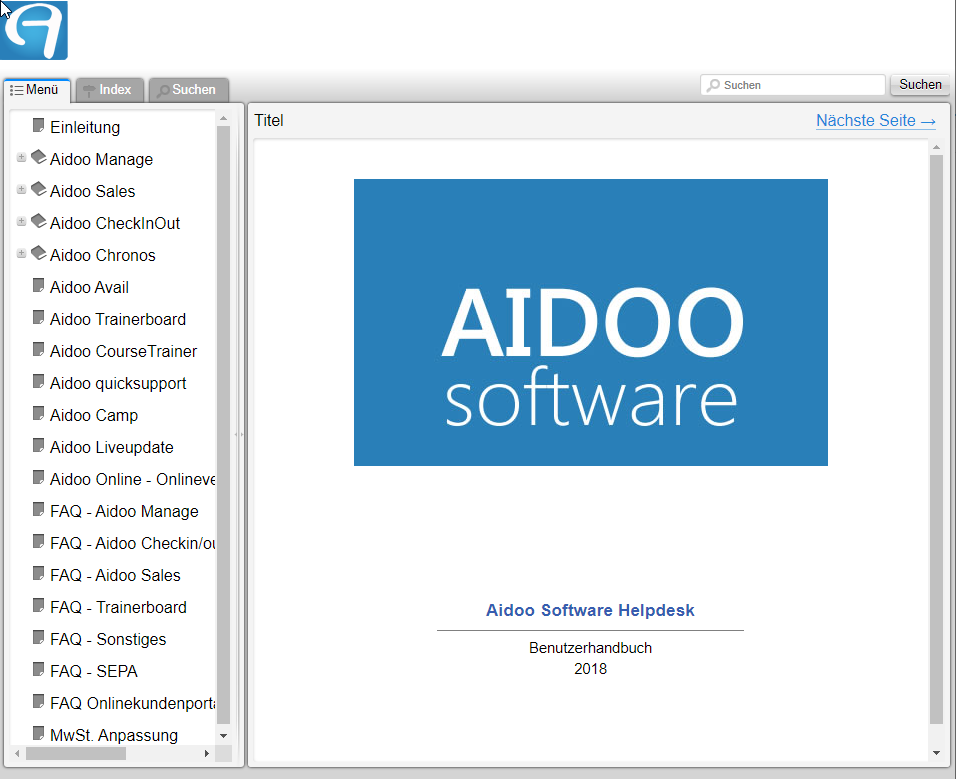956x779 pixels.
Task: Click the book icon beside Aidoo CheckInOut
Action: coord(38,221)
